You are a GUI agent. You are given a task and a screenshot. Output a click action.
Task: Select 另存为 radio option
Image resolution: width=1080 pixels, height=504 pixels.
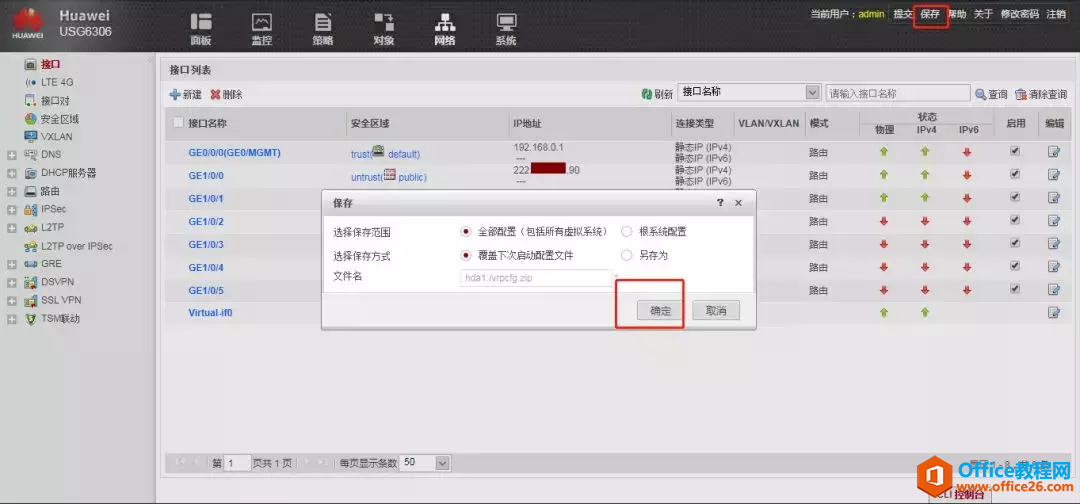[x=627, y=255]
